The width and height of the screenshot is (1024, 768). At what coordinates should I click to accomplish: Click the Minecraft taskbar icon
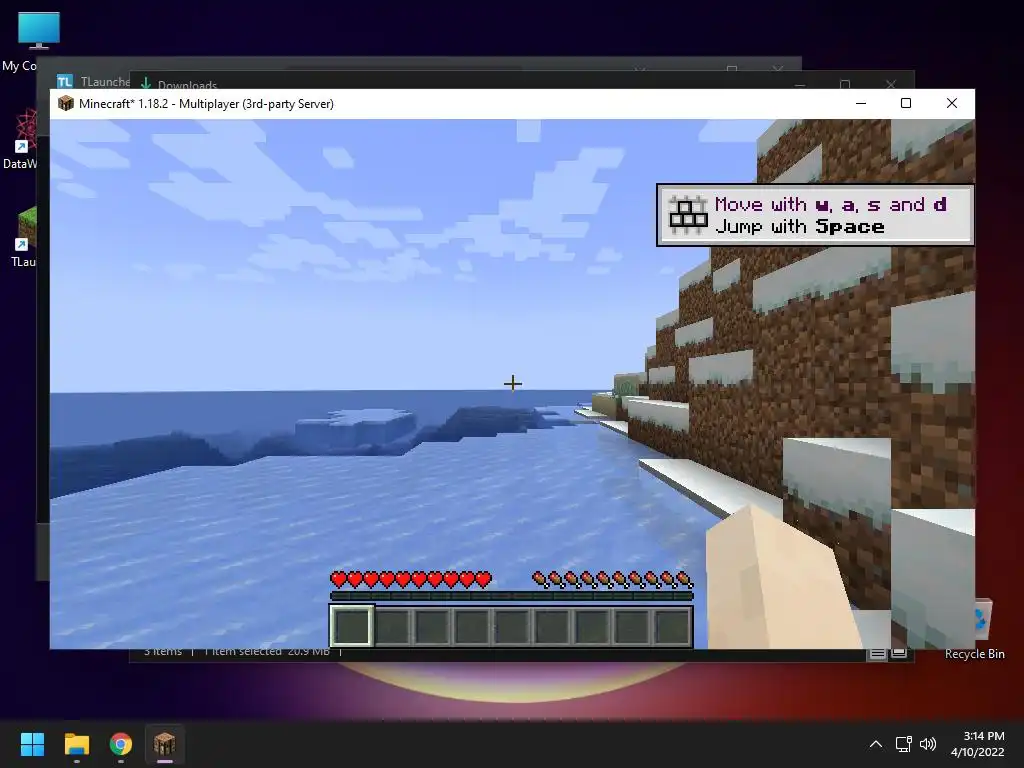[165, 744]
